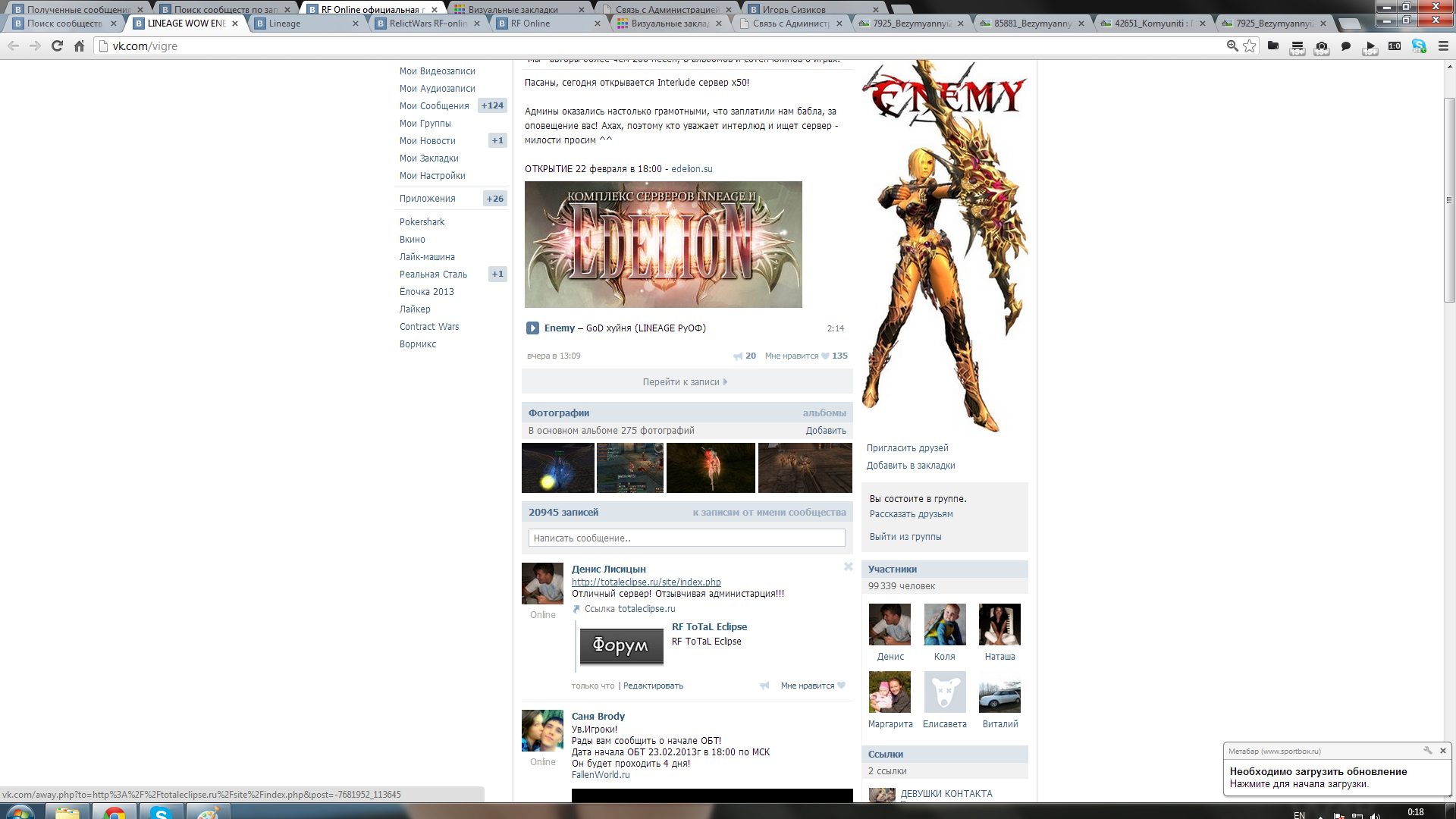This screenshot has width=1456, height=819.
Task: Open the camera extension icon with 15+ badge
Action: (x=1322, y=48)
